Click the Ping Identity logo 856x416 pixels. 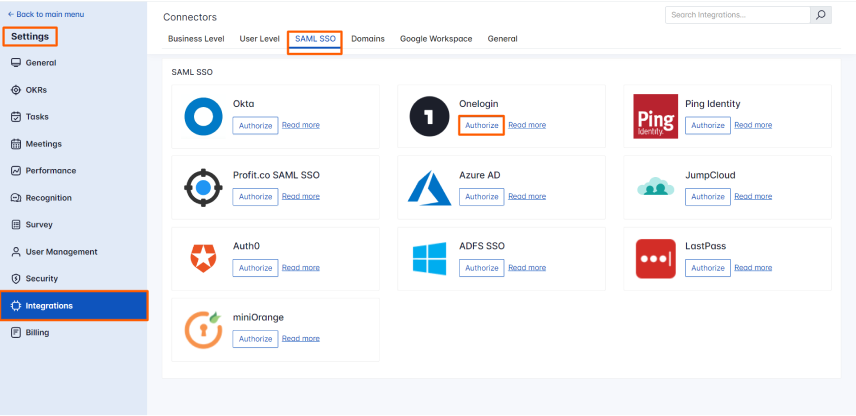coord(656,116)
